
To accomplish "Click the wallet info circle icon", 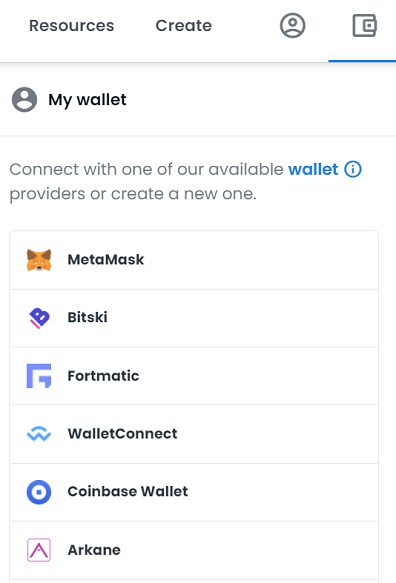I will [353, 170].
